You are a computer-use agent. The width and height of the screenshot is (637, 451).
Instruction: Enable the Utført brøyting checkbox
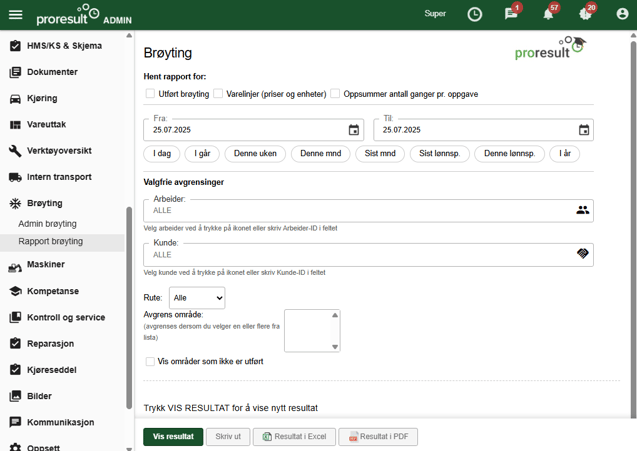[x=150, y=94]
